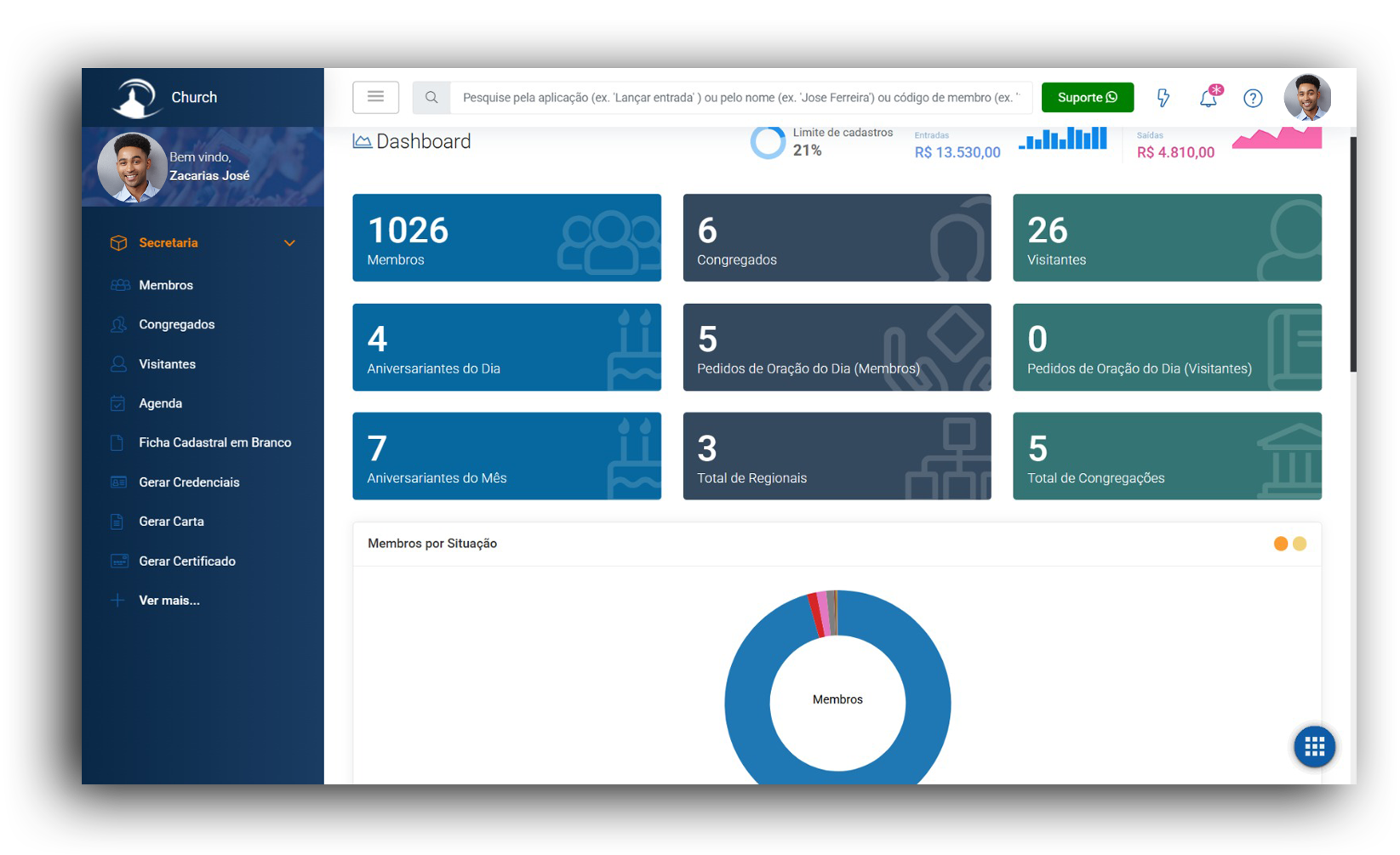Screen dimensions: 1400x855
Task: Open Ficha Cadastral em Branco link
Action: (214, 442)
